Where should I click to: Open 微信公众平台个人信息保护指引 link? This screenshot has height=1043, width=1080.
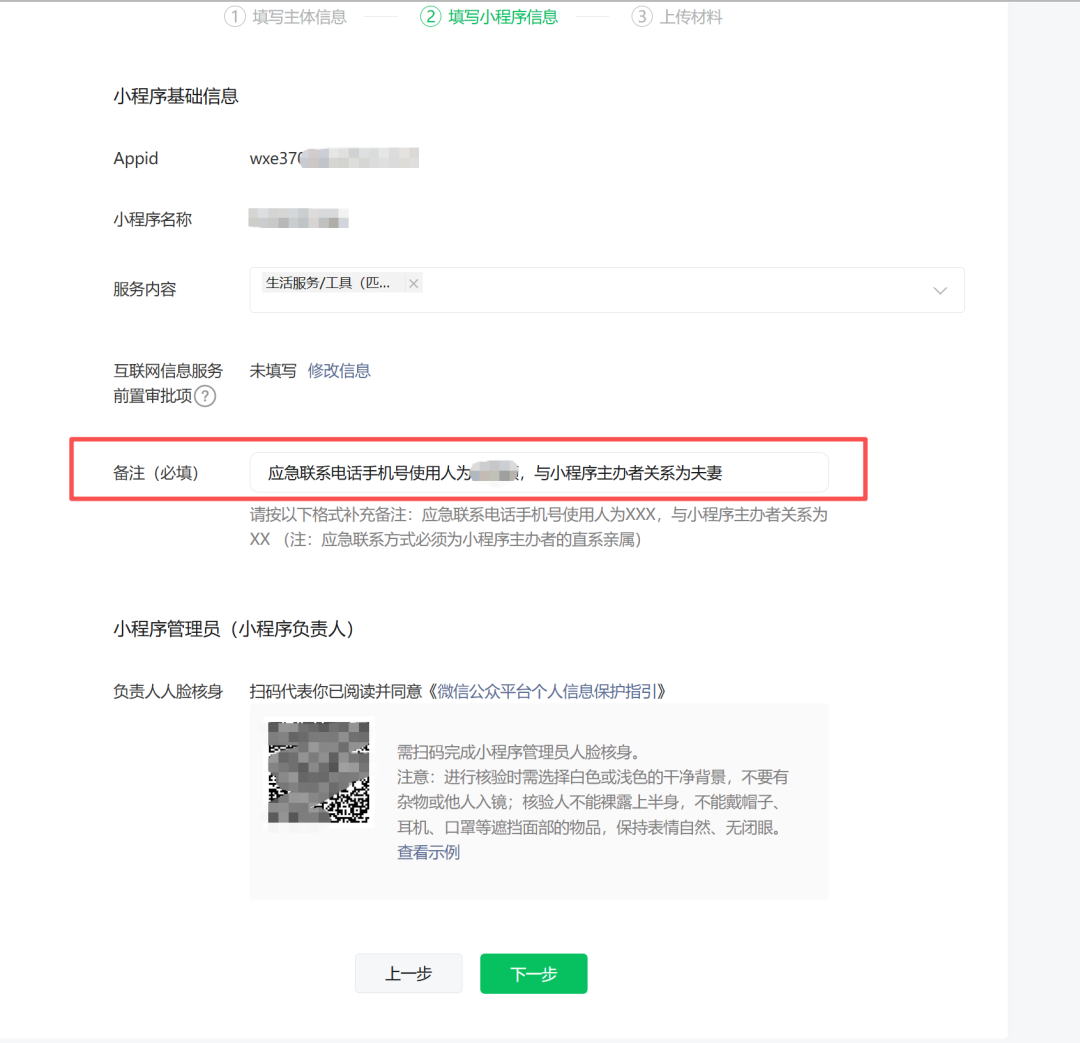tap(547, 691)
